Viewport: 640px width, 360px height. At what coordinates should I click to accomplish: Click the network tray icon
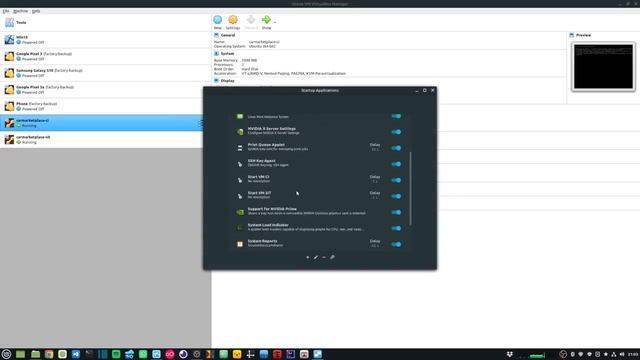pos(613,354)
